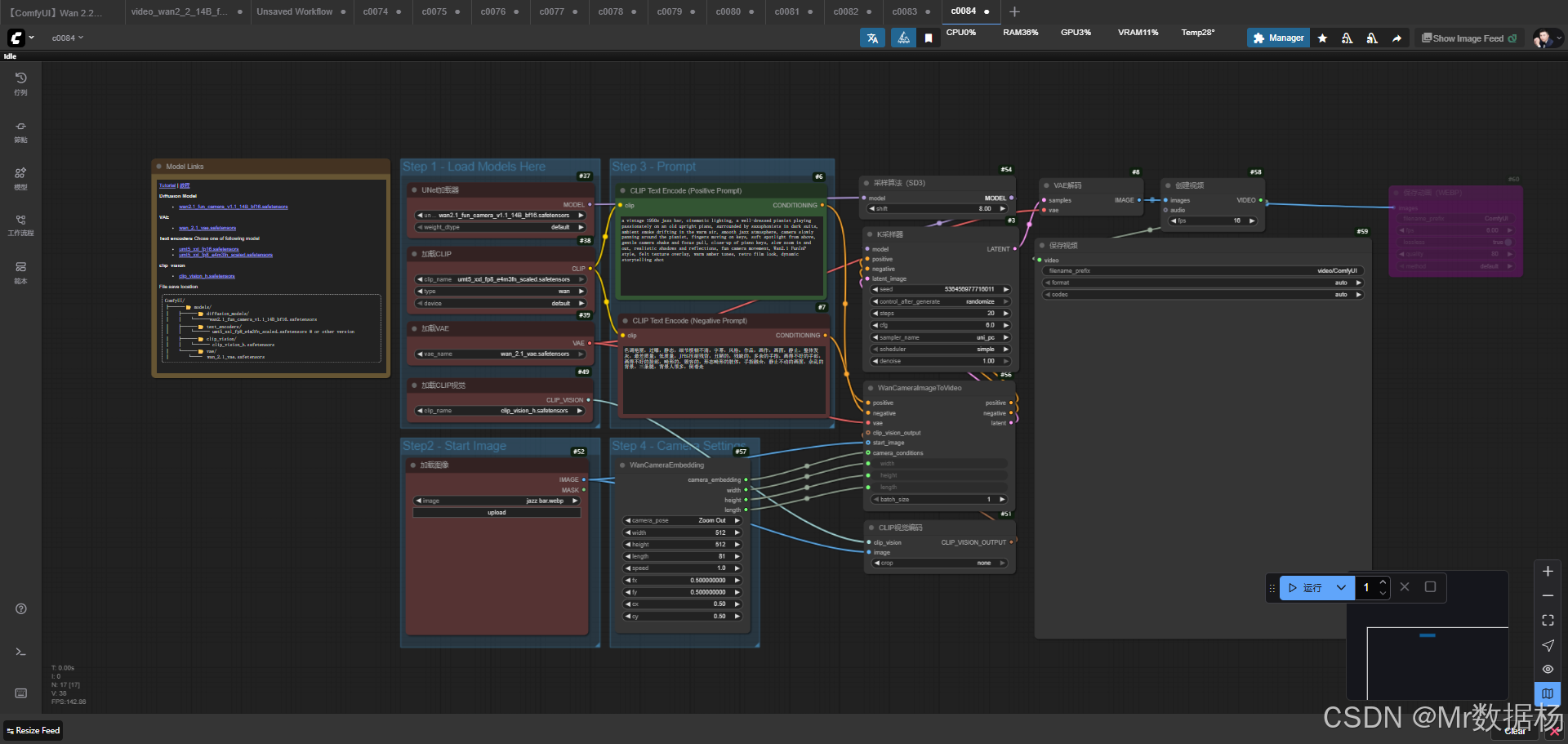Viewport: 1568px width, 744px height.
Task: Click the cfg value field in K采样器
Action: pos(941,325)
